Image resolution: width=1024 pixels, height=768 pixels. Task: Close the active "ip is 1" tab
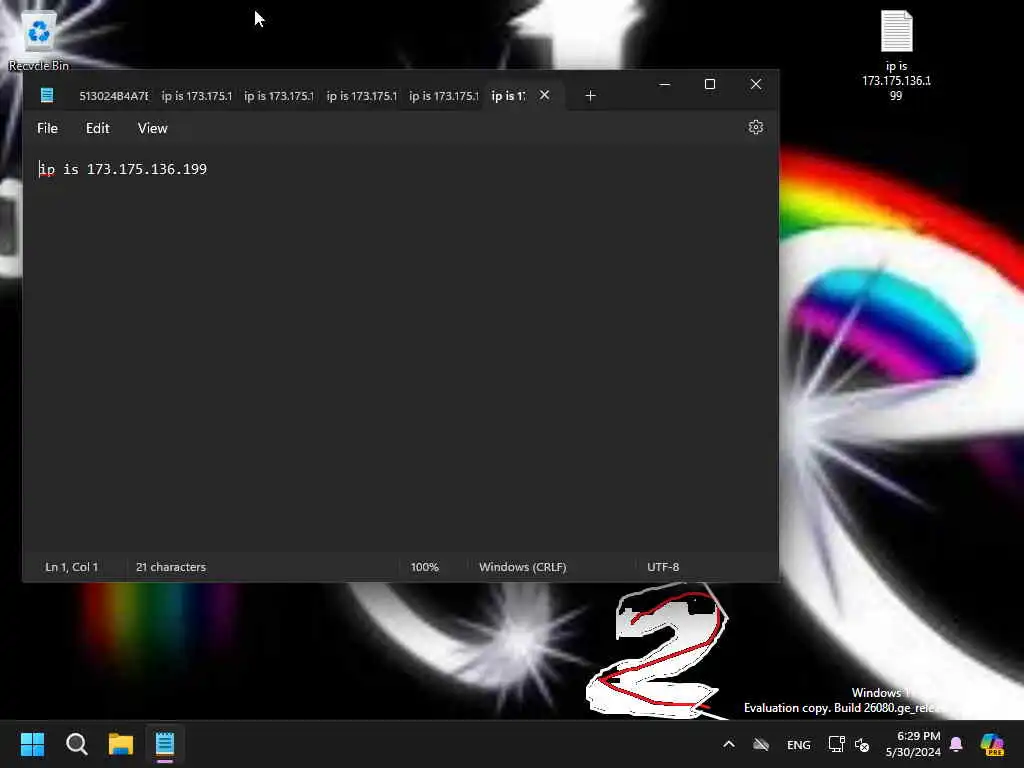(x=544, y=95)
